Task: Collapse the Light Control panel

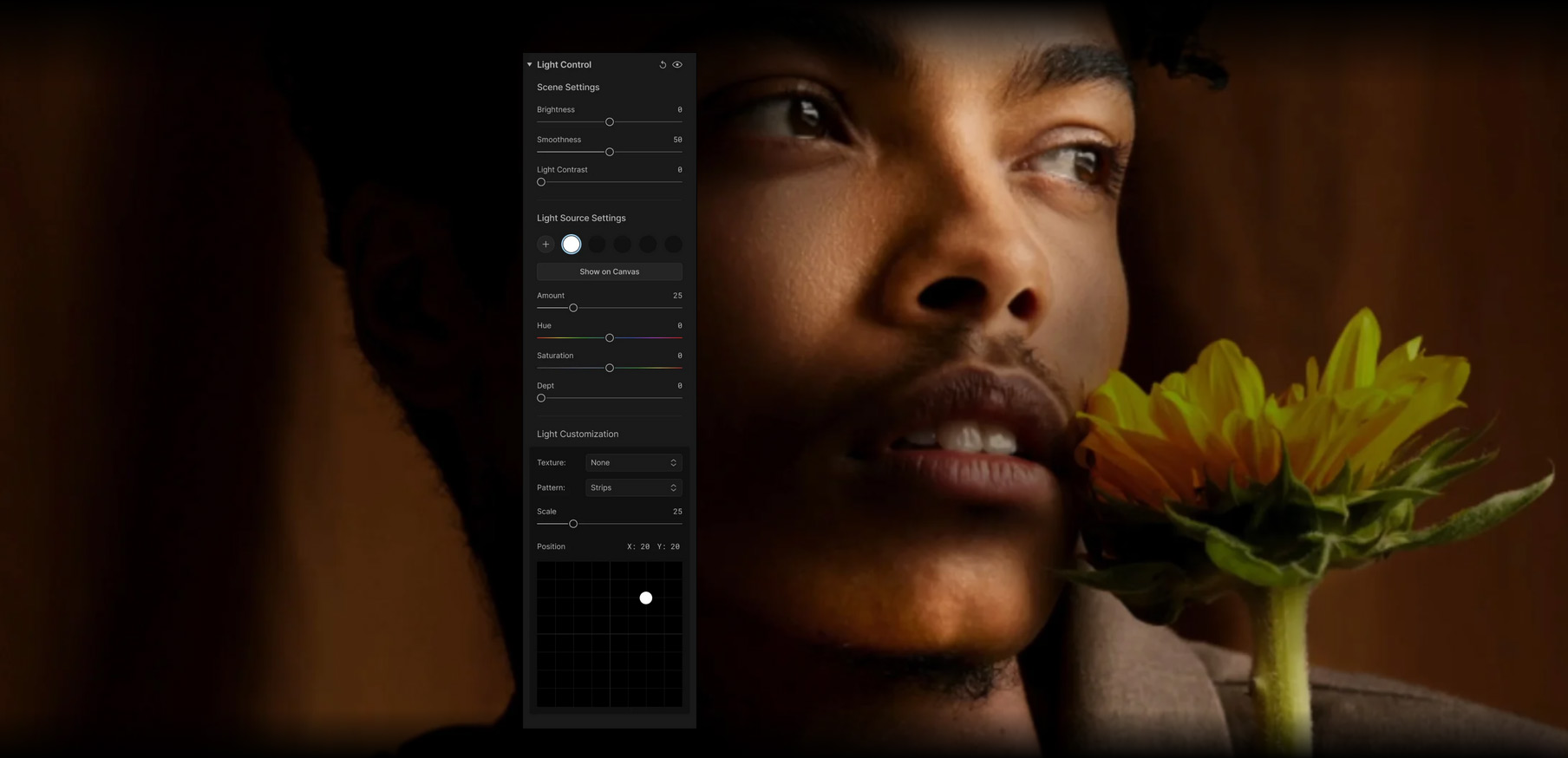Action: pos(530,65)
